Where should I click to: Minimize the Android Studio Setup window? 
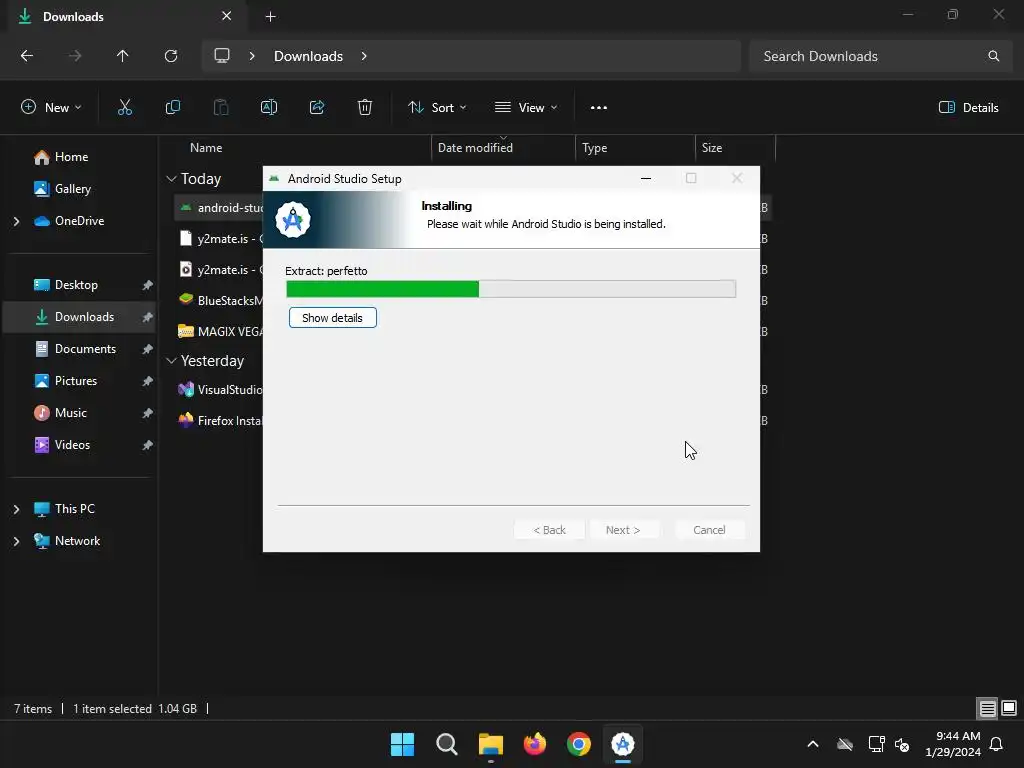[646, 178]
